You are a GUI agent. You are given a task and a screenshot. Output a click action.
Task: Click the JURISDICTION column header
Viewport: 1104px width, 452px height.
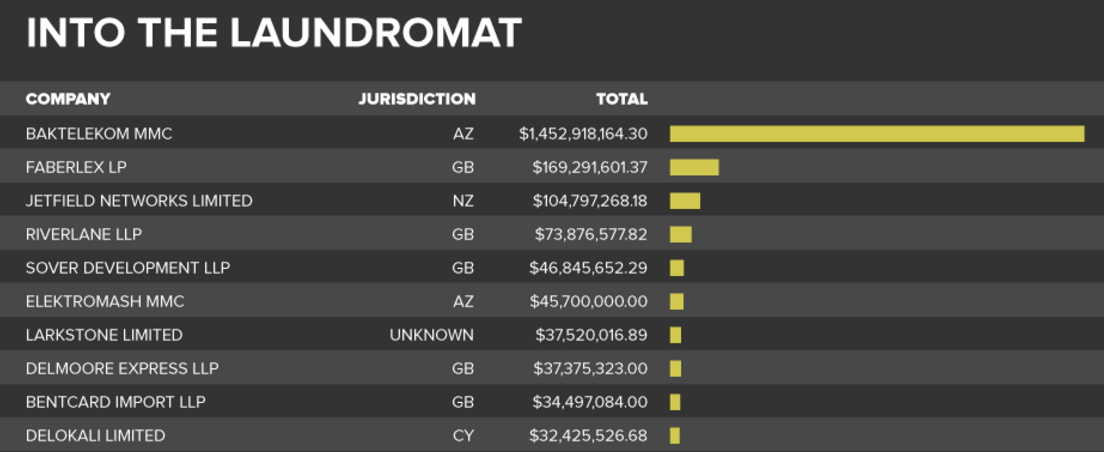click(417, 99)
